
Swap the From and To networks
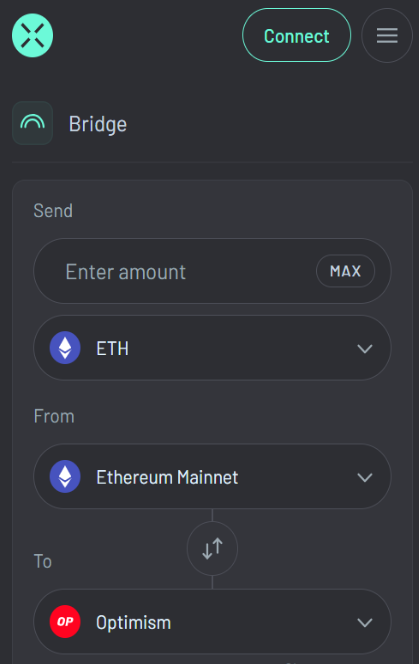pos(212,548)
